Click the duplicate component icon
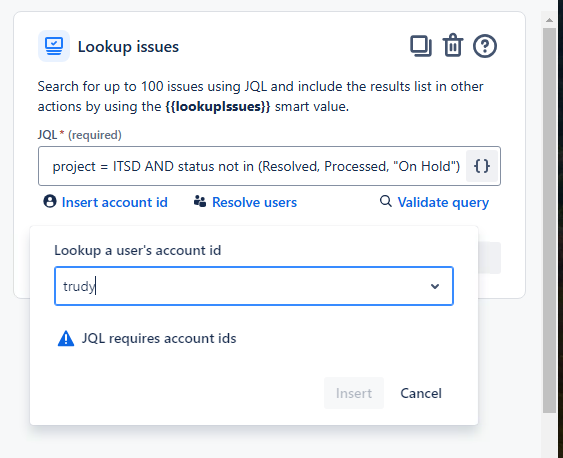The height and width of the screenshot is (458, 563). point(420,46)
